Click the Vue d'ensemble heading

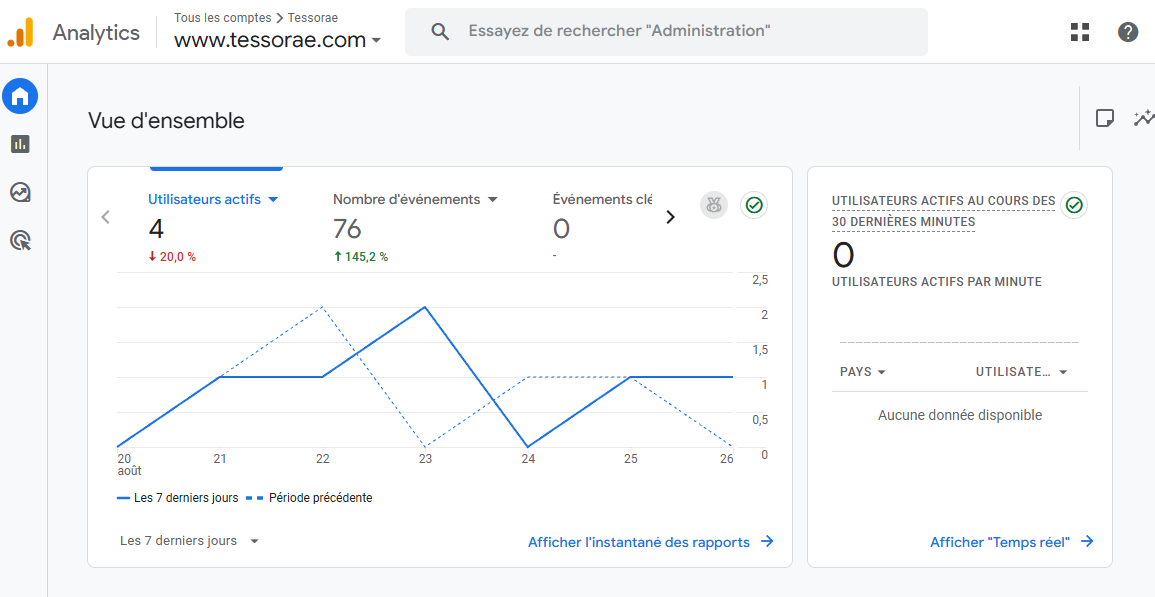166,120
